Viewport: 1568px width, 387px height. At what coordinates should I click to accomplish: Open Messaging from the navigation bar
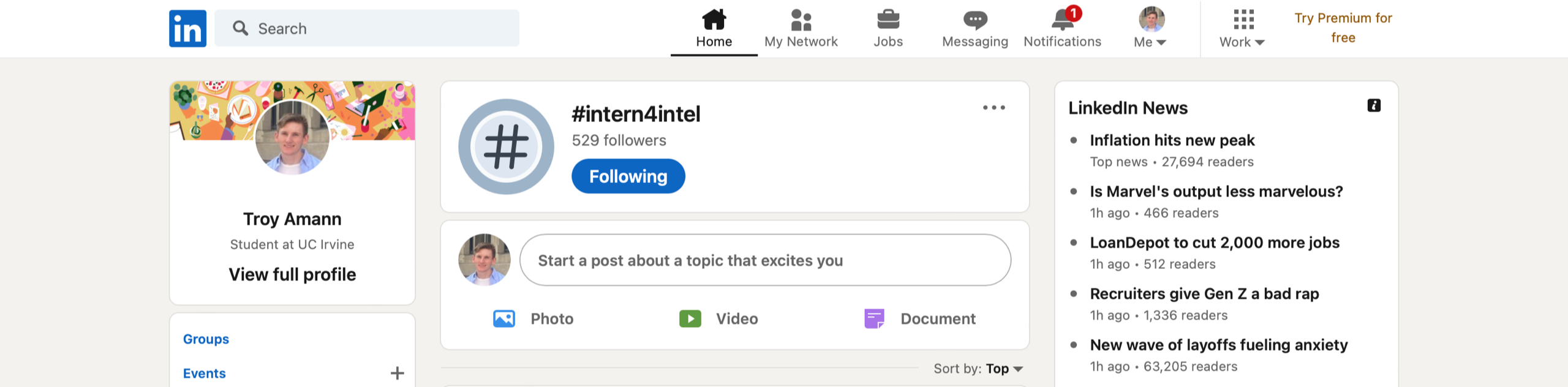[974, 28]
